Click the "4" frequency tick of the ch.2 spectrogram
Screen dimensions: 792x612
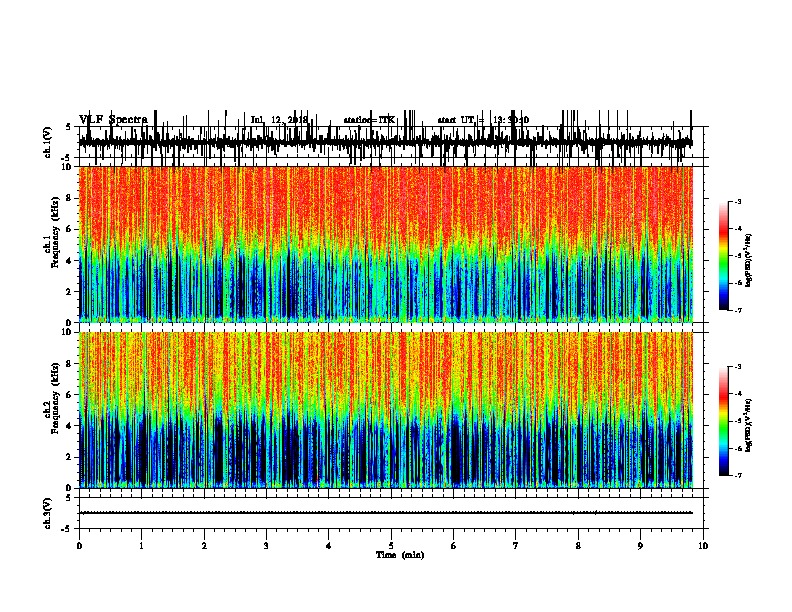[69, 426]
